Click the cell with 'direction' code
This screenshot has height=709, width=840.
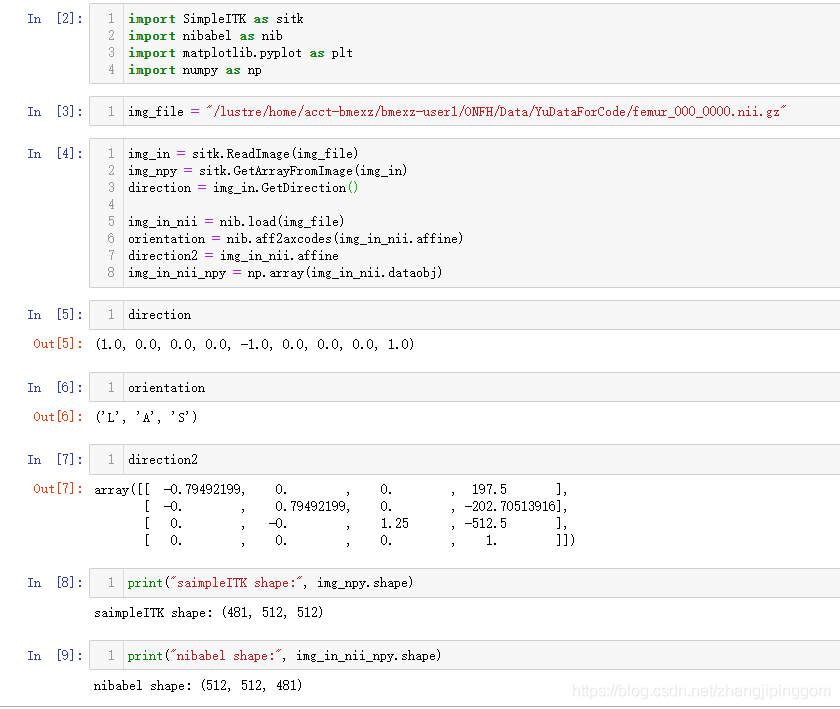point(464,315)
